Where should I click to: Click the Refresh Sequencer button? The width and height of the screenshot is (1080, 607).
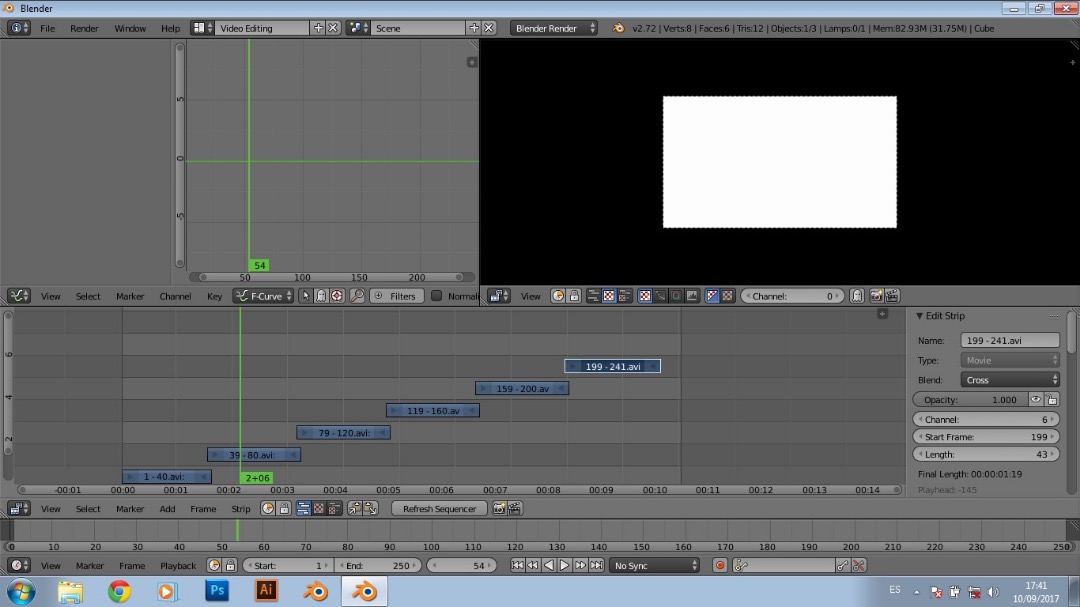(x=439, y=509)
